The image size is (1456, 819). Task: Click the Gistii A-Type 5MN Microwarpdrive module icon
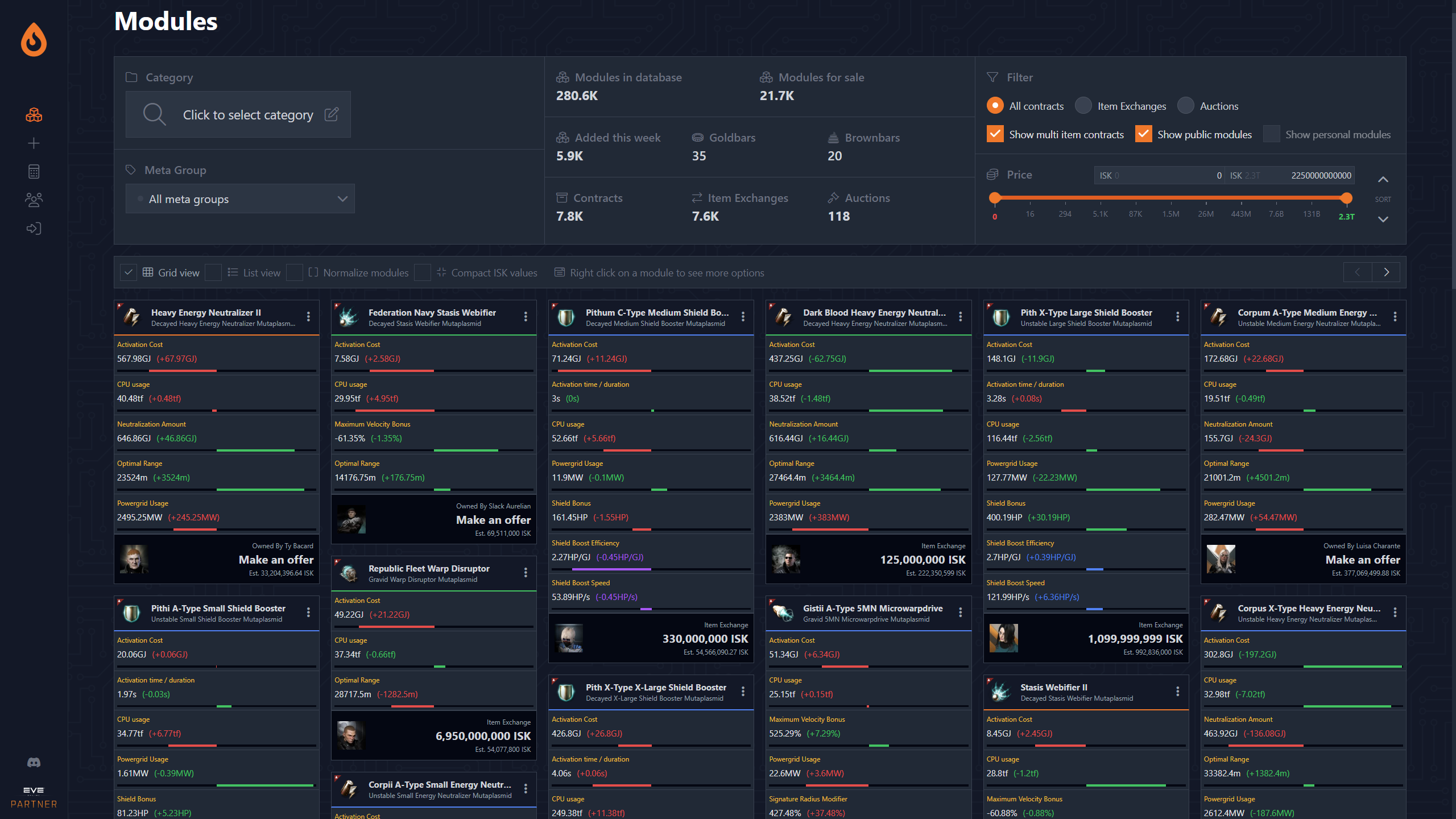(x=783, y=613)
